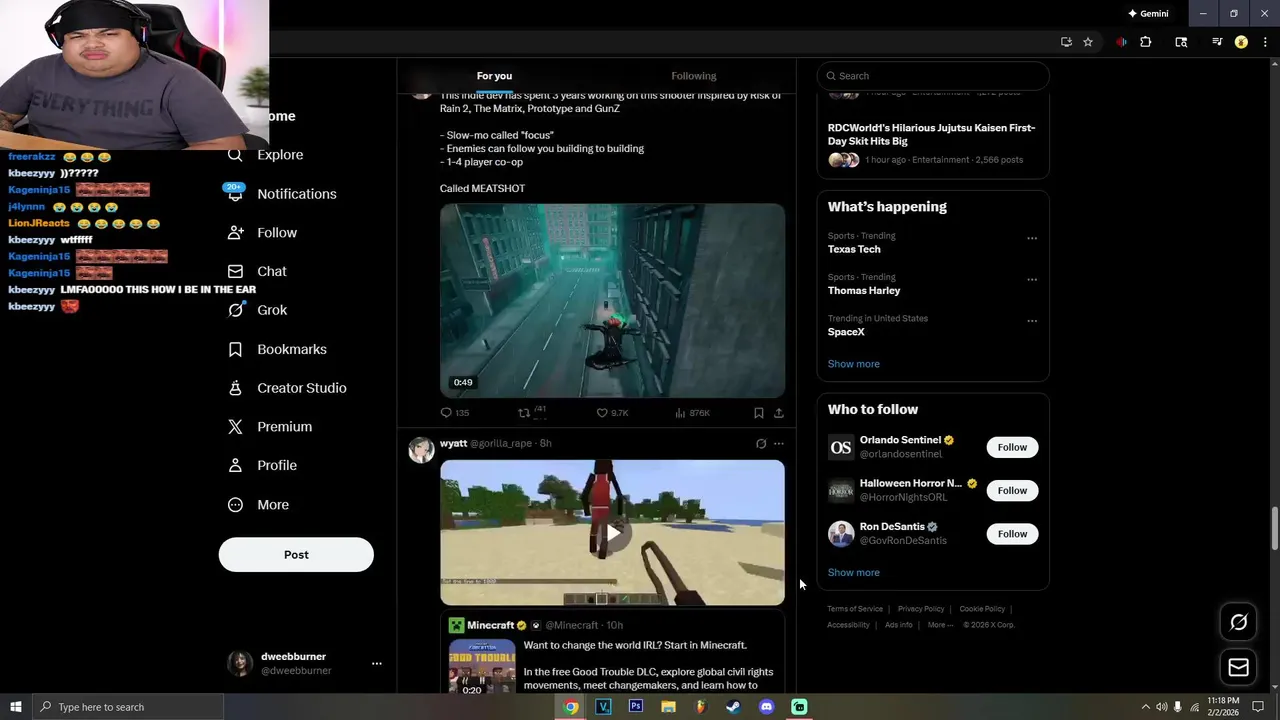Open Notifications with the 20+ badge
Viewport: 1280px width, 720px height.
[281, 194]
